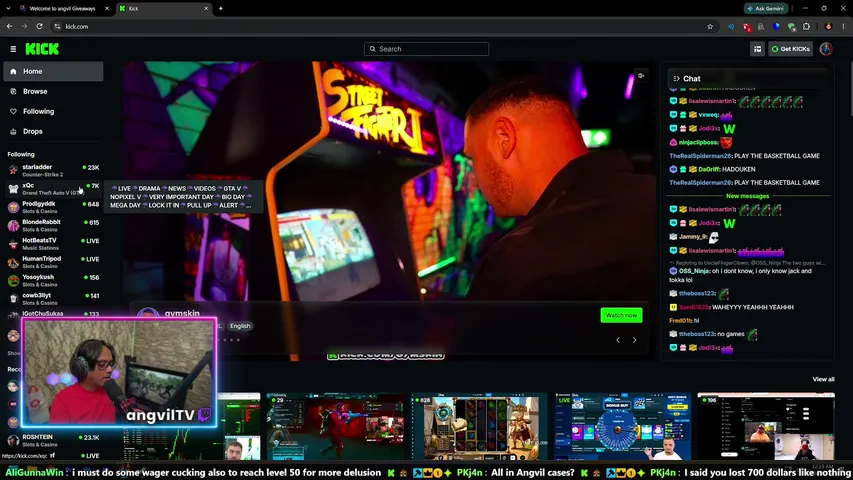
Task: Click into the Kick search field
Action: (x=426, y=49)
